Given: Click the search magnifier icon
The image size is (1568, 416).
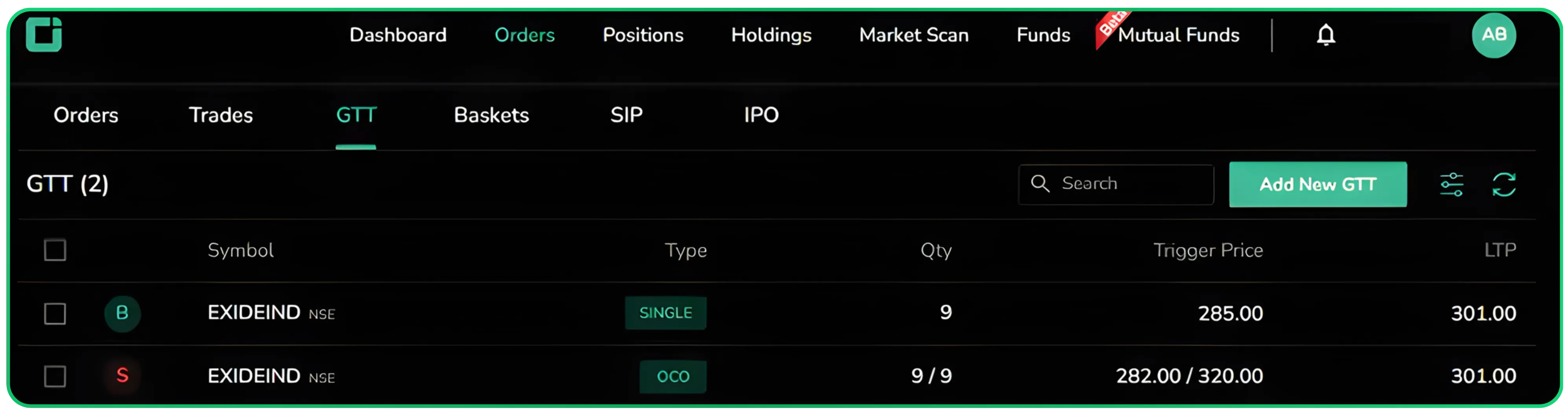Looking at the screenshot, I should (1041, 183).
